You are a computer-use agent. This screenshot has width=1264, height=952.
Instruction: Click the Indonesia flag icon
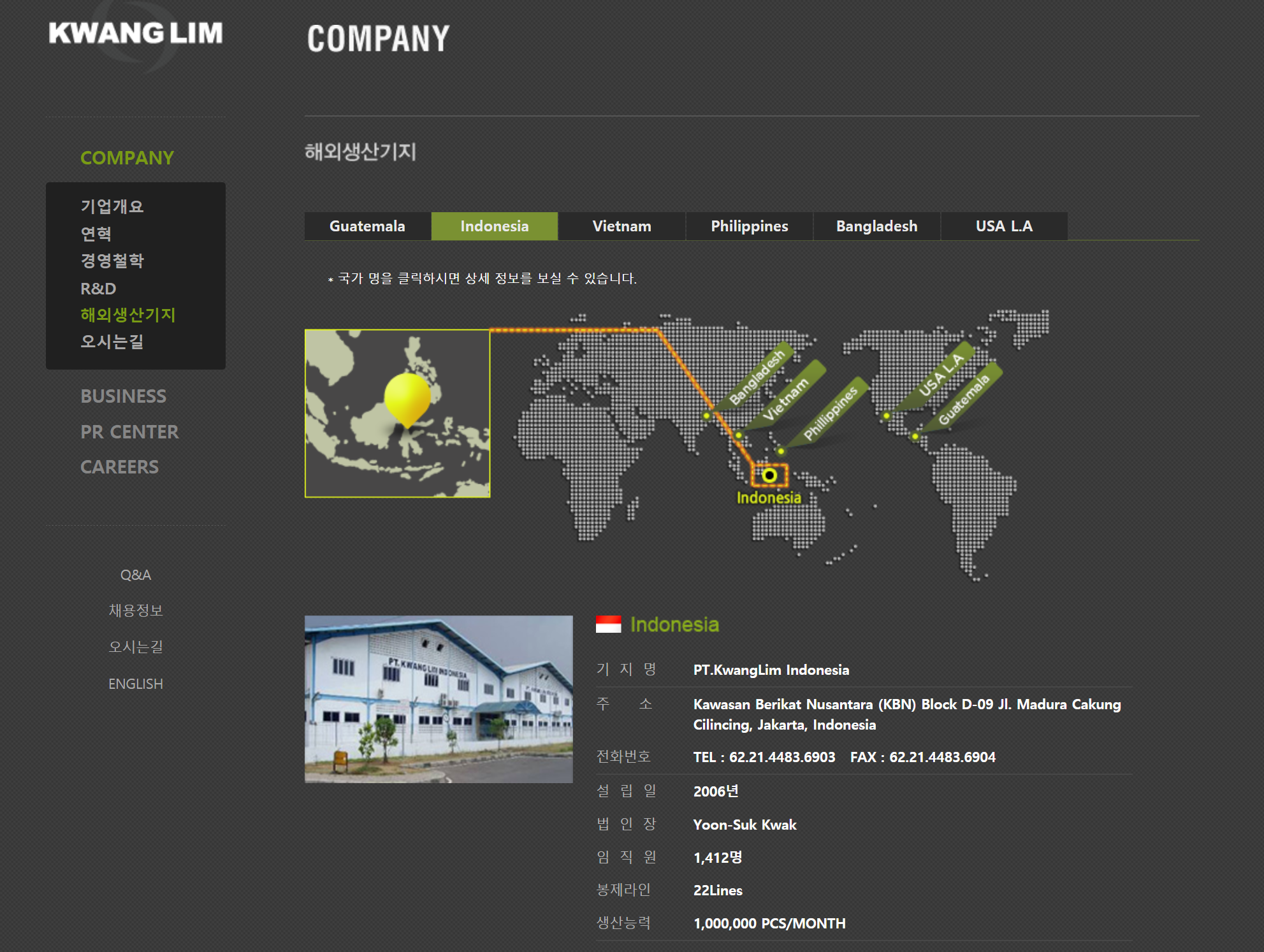tap(608, 624)
